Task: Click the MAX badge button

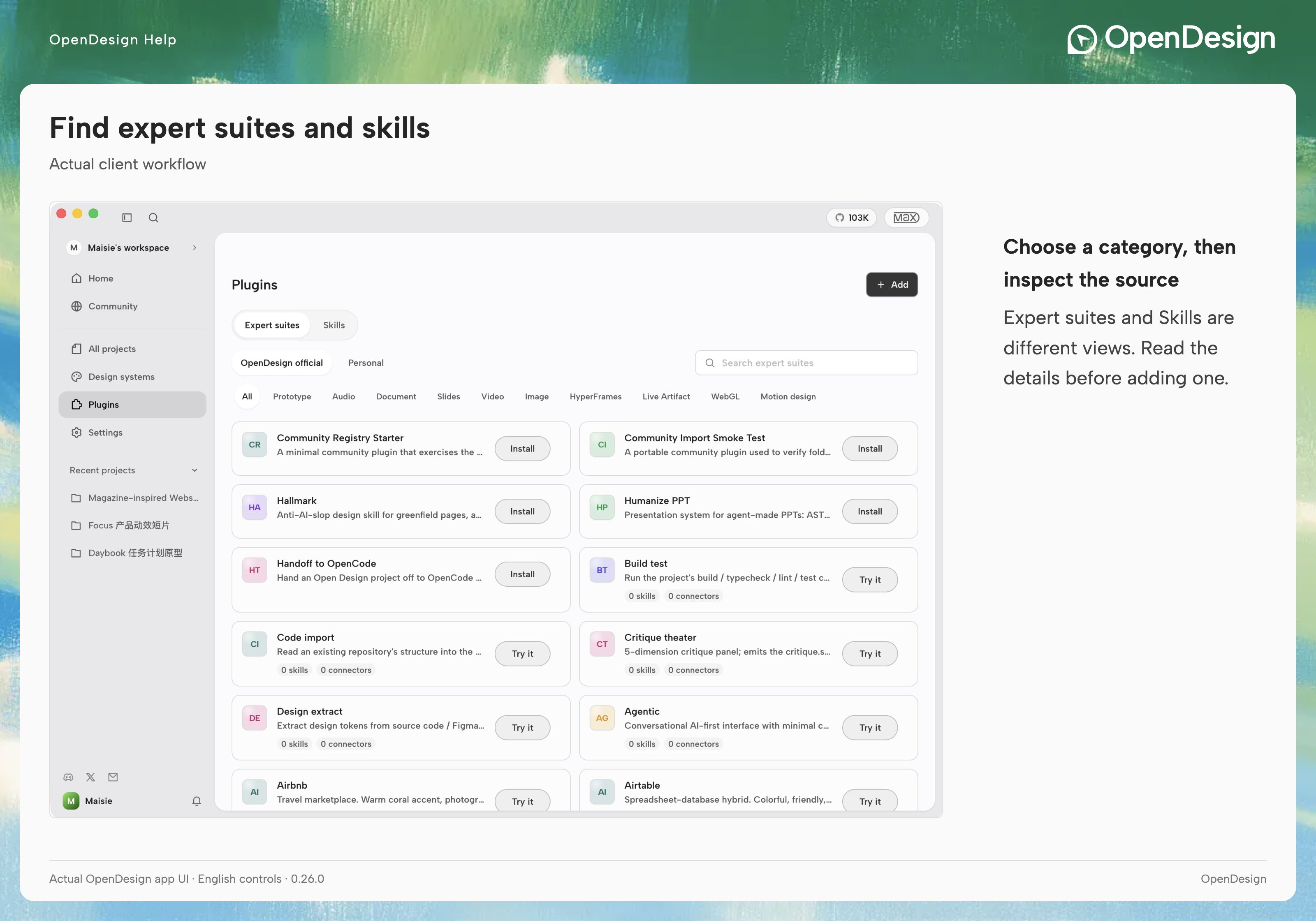Action: [x=906, y=218]
